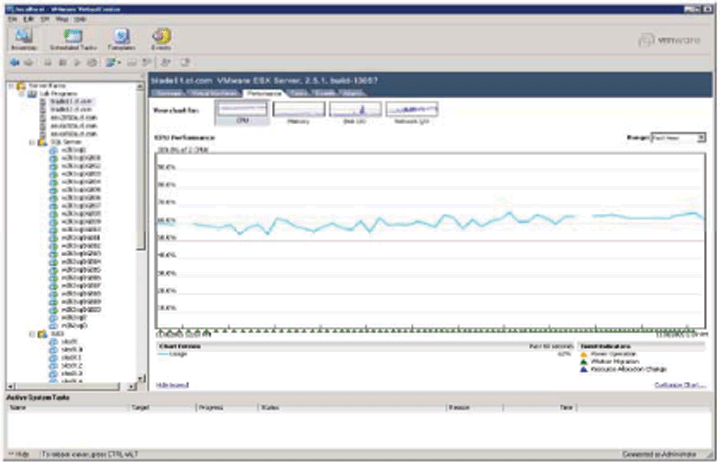
Task: Select the first blade host in tree
Action: pyautogui.click(x=70, y=100)
